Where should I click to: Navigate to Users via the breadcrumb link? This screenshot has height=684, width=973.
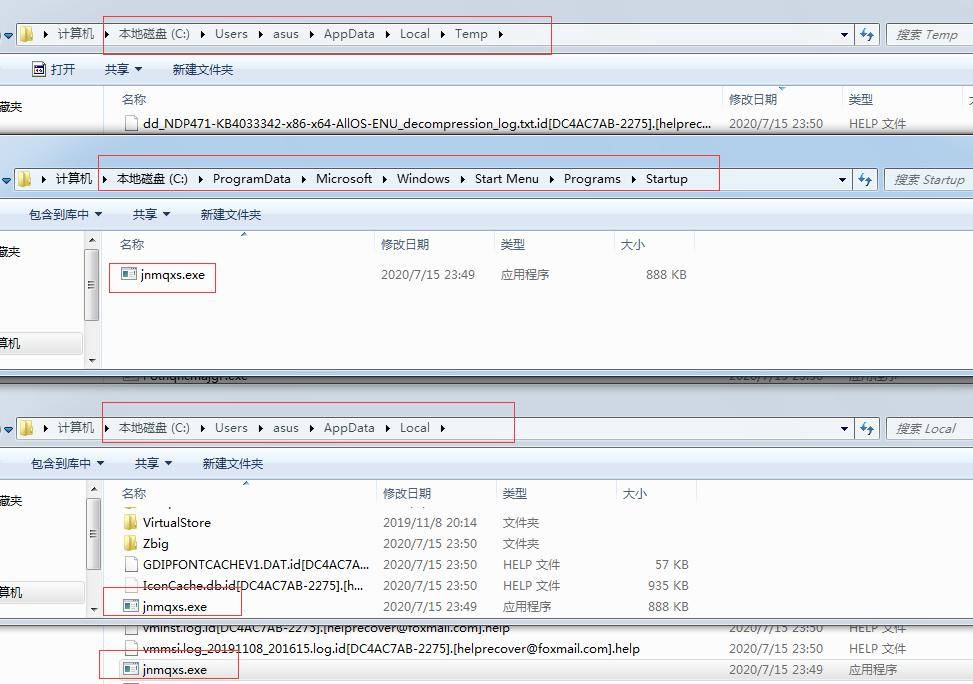click(231, 33)
